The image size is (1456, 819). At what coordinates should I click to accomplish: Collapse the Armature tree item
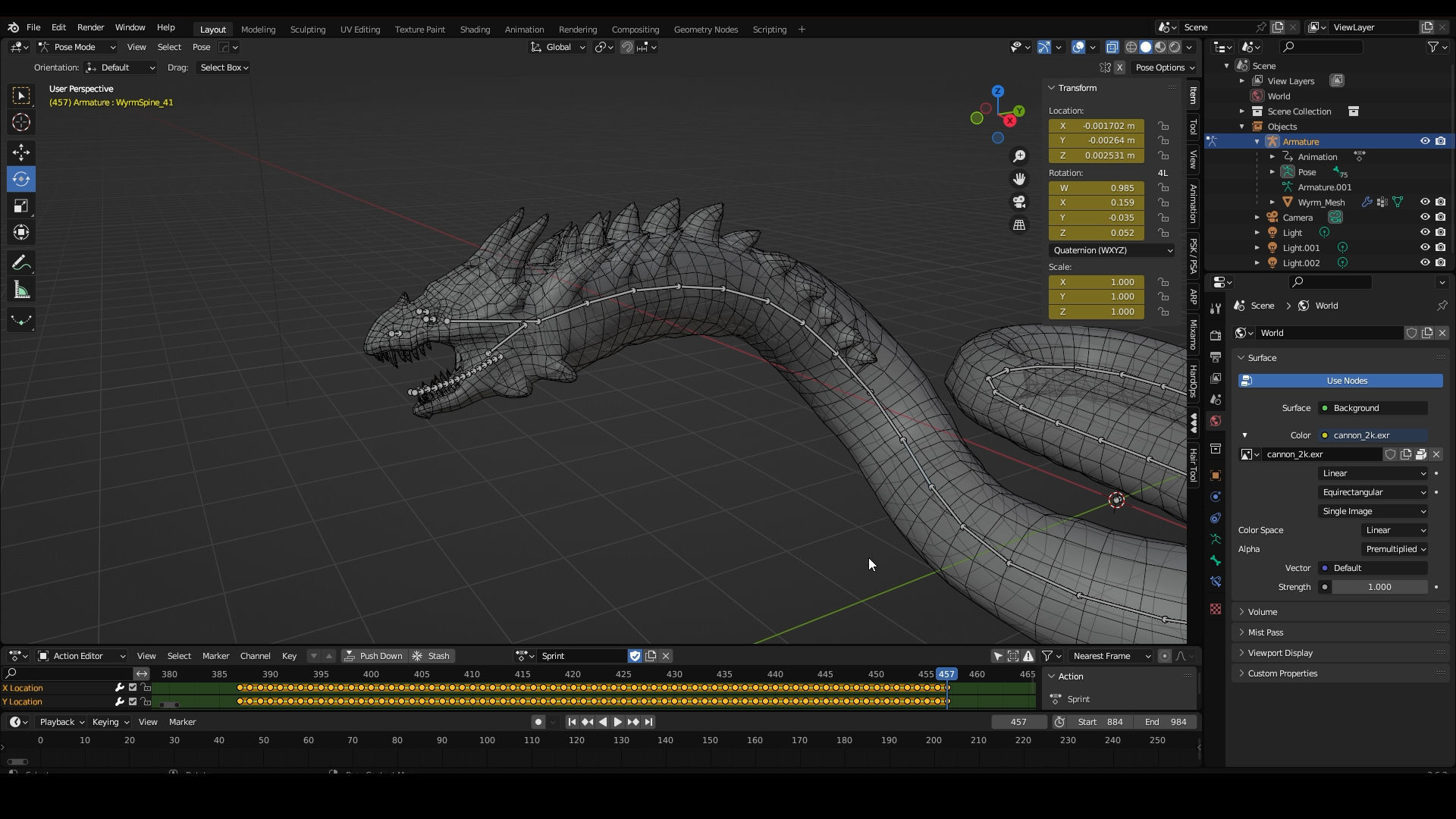(1257, 142)
